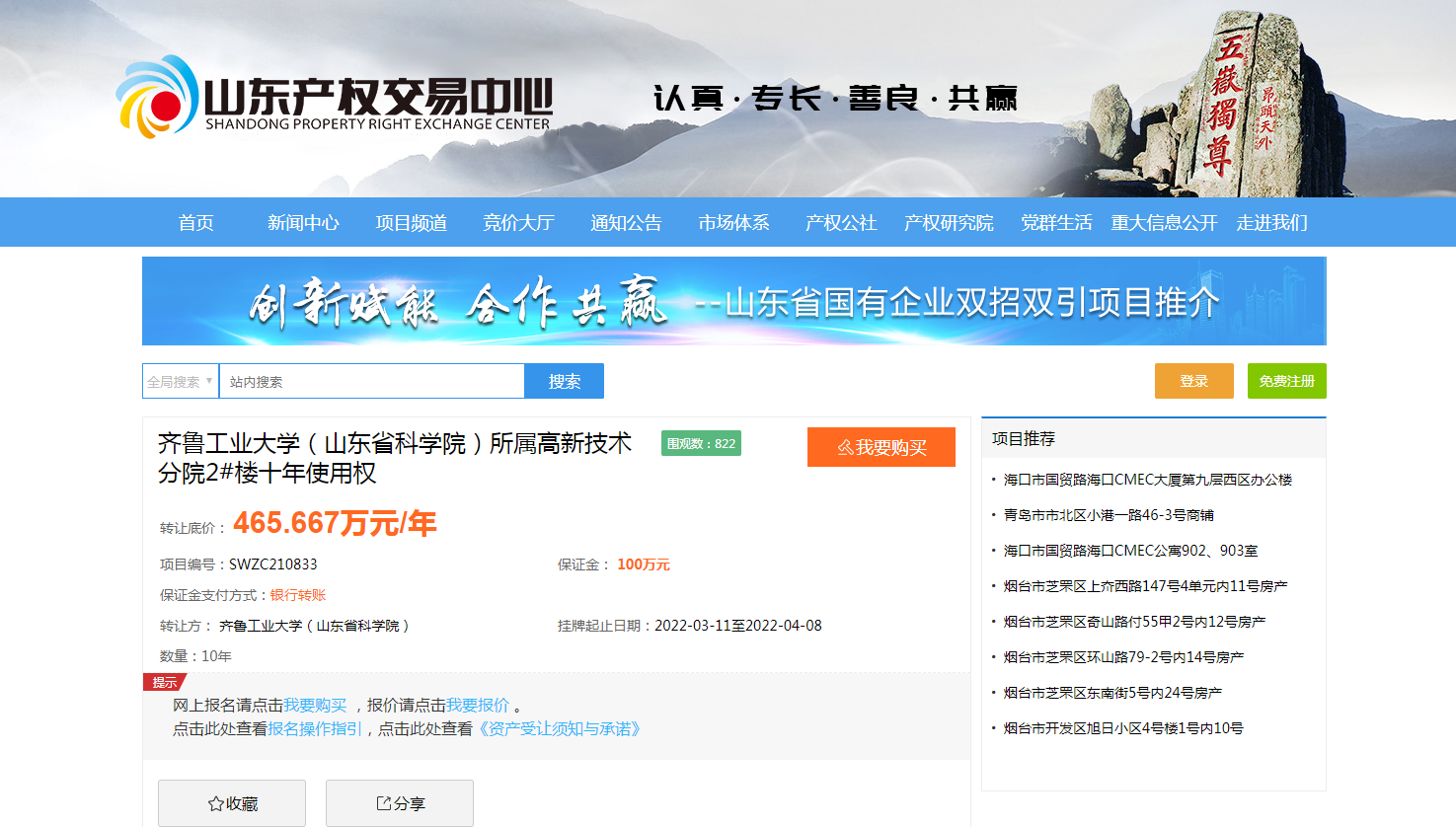Open 新闻中心 navigation item
This screenshot has width=1456, height=827.
[x=303, y=223]
